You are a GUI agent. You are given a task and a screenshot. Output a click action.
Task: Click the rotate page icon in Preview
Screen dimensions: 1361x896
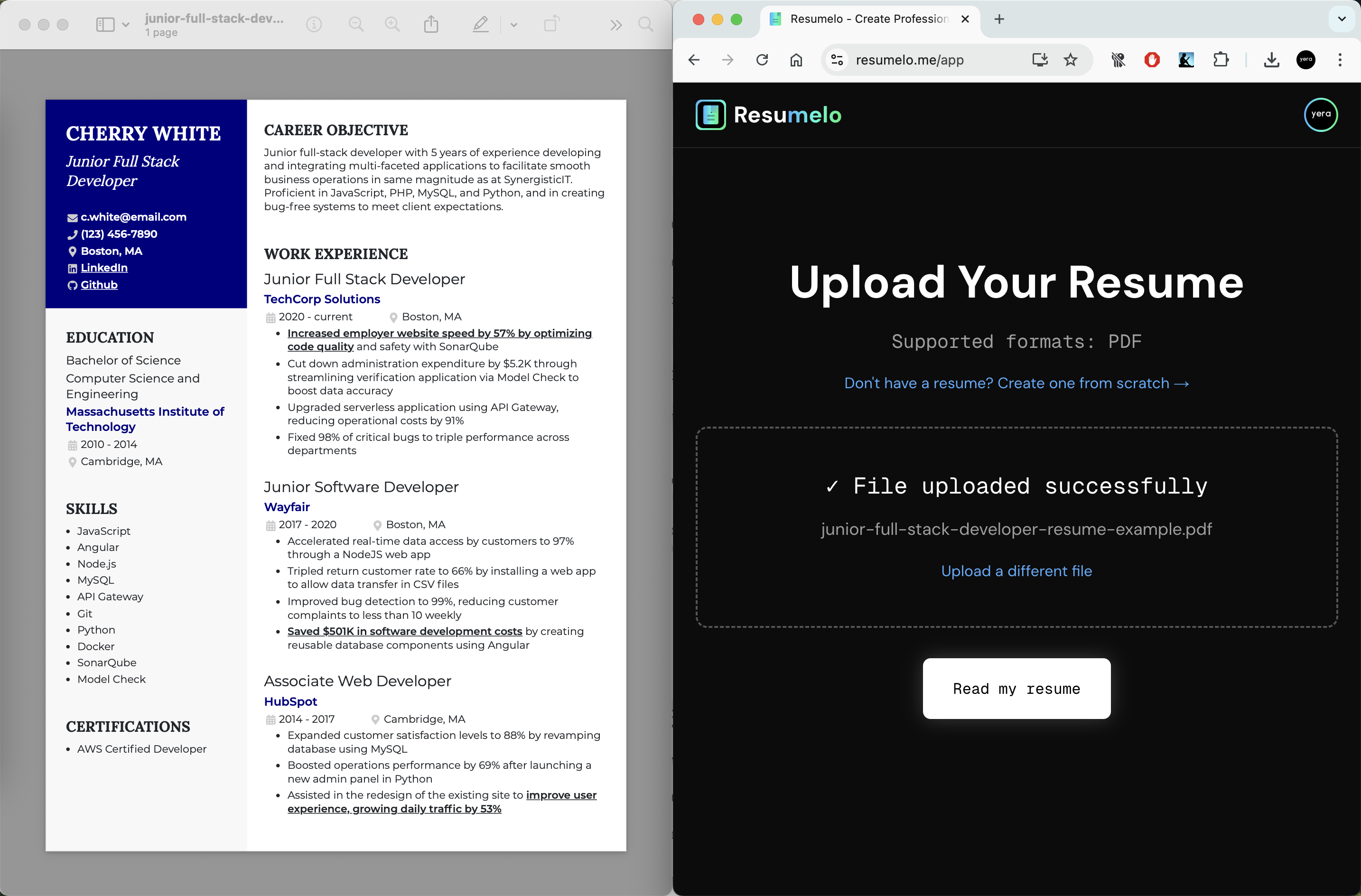click(551, 25)
